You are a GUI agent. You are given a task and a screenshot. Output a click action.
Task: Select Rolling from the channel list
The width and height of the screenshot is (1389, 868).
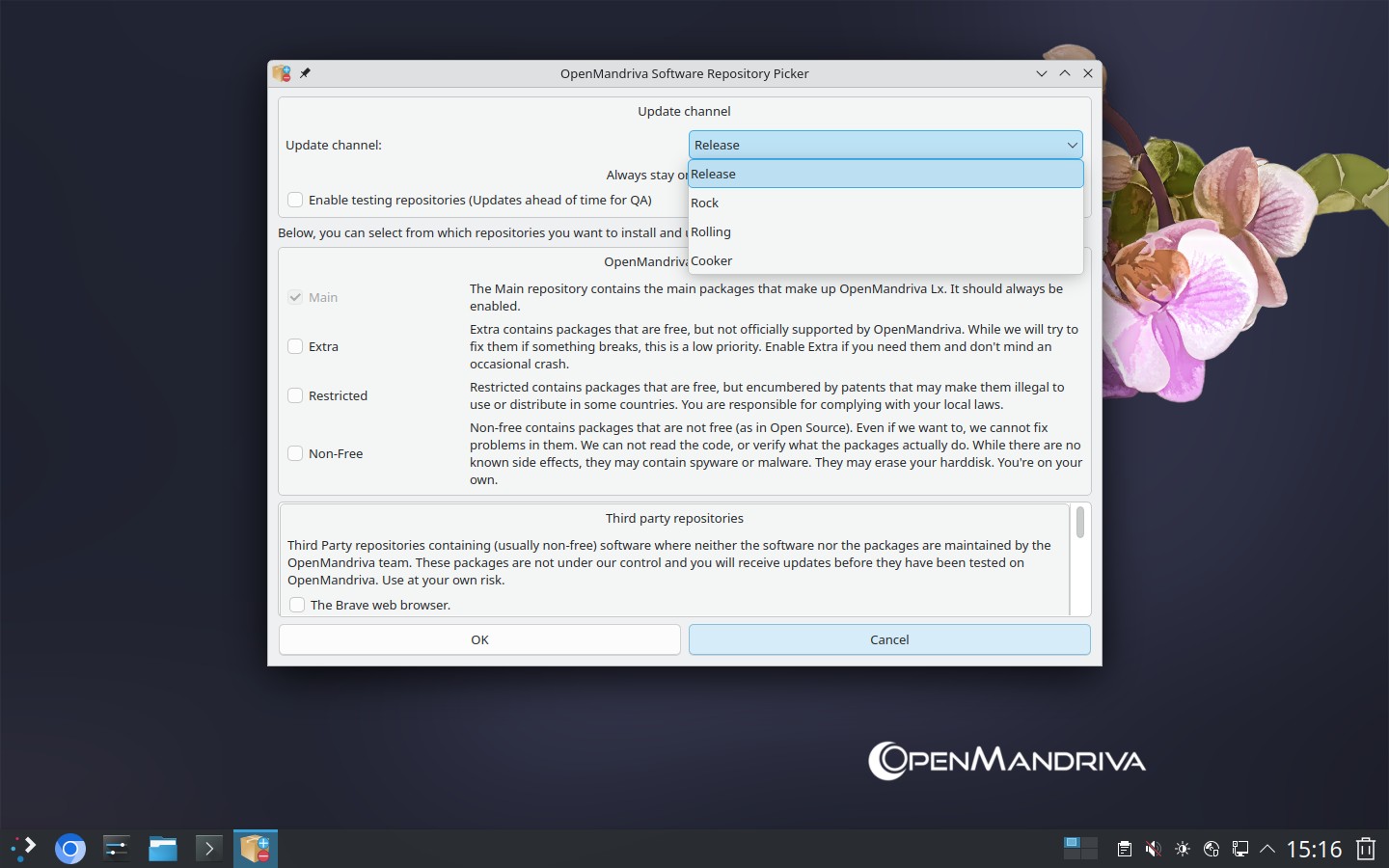pyautogui.click(x=885, y=231)
